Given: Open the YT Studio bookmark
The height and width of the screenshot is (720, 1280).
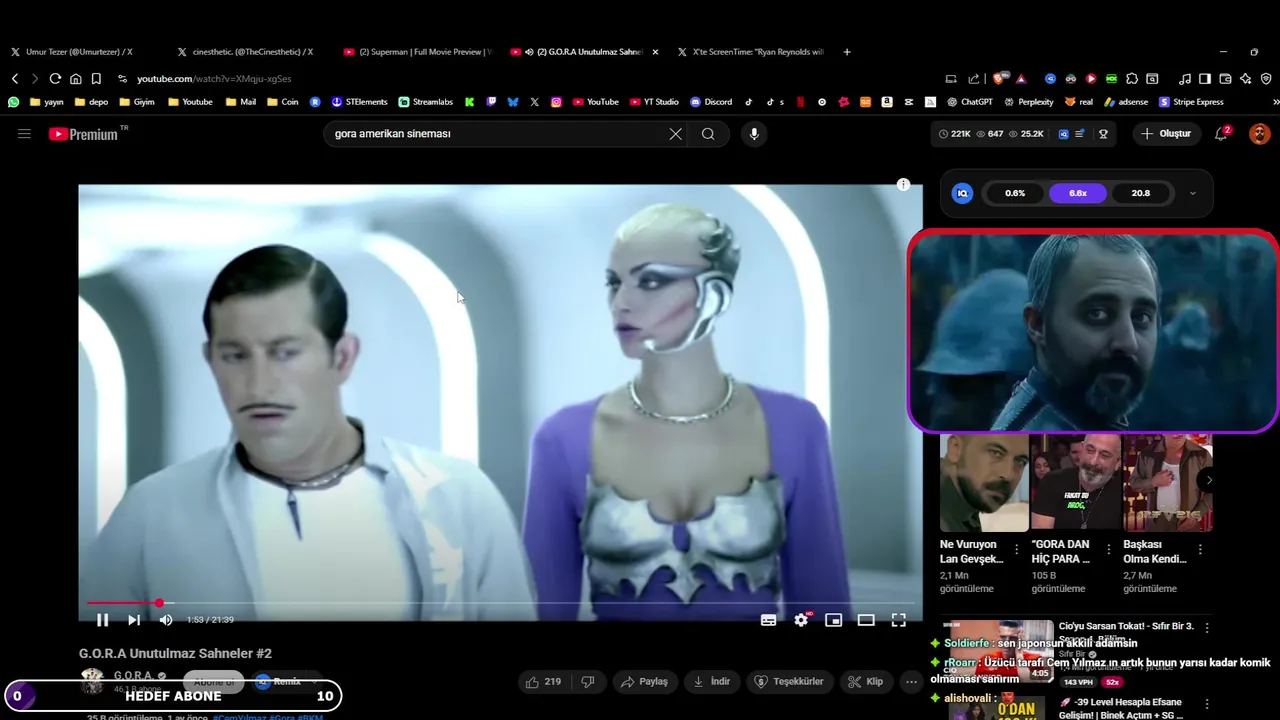Looking at the screenshot, I should point(654,102).
